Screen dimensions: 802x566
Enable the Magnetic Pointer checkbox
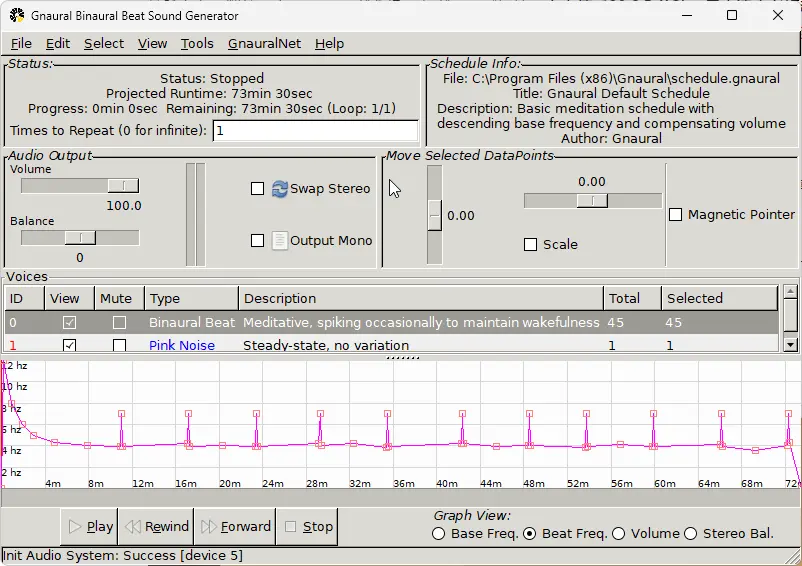click(676, 215)
